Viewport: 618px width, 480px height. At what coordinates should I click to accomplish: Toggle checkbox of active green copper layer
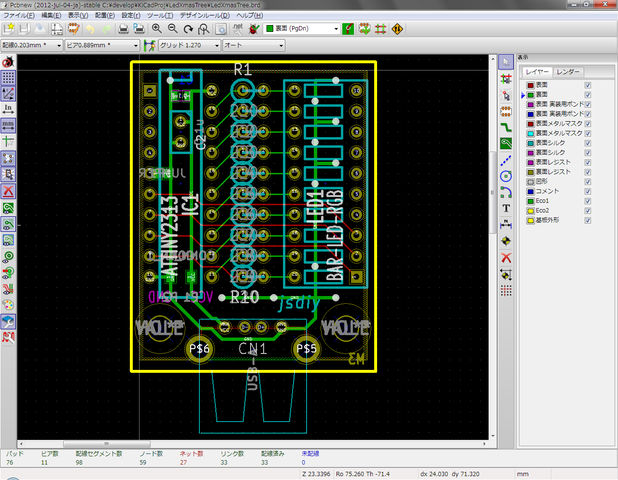tap(587, 95)
